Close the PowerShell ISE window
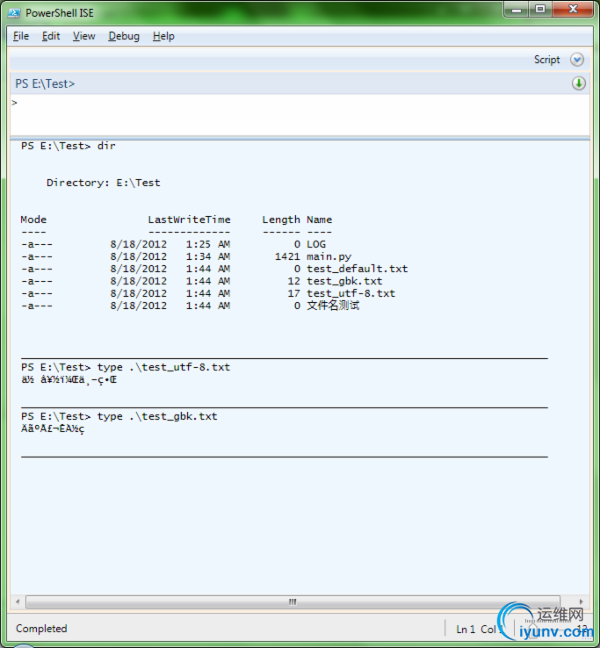The width and height of the screenshot is (600, 648). point(573,9)
